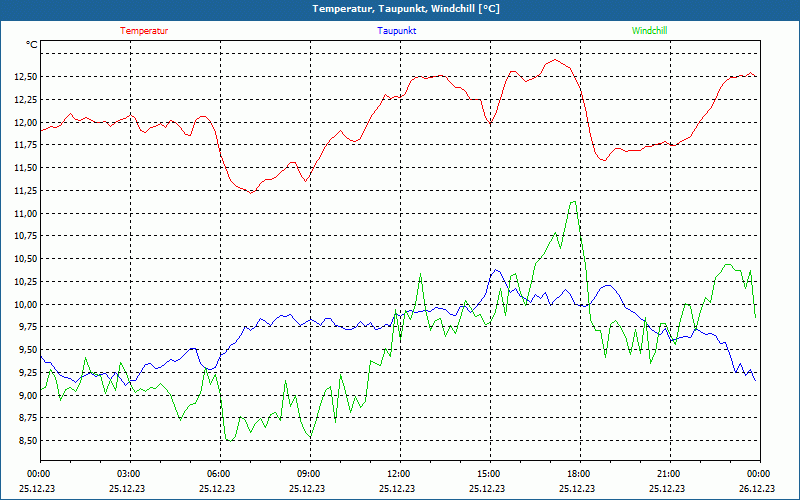This screenshot has width=800, height=500.
Task: Click the green Windchill legend label
Action: (x=649, y=31)
